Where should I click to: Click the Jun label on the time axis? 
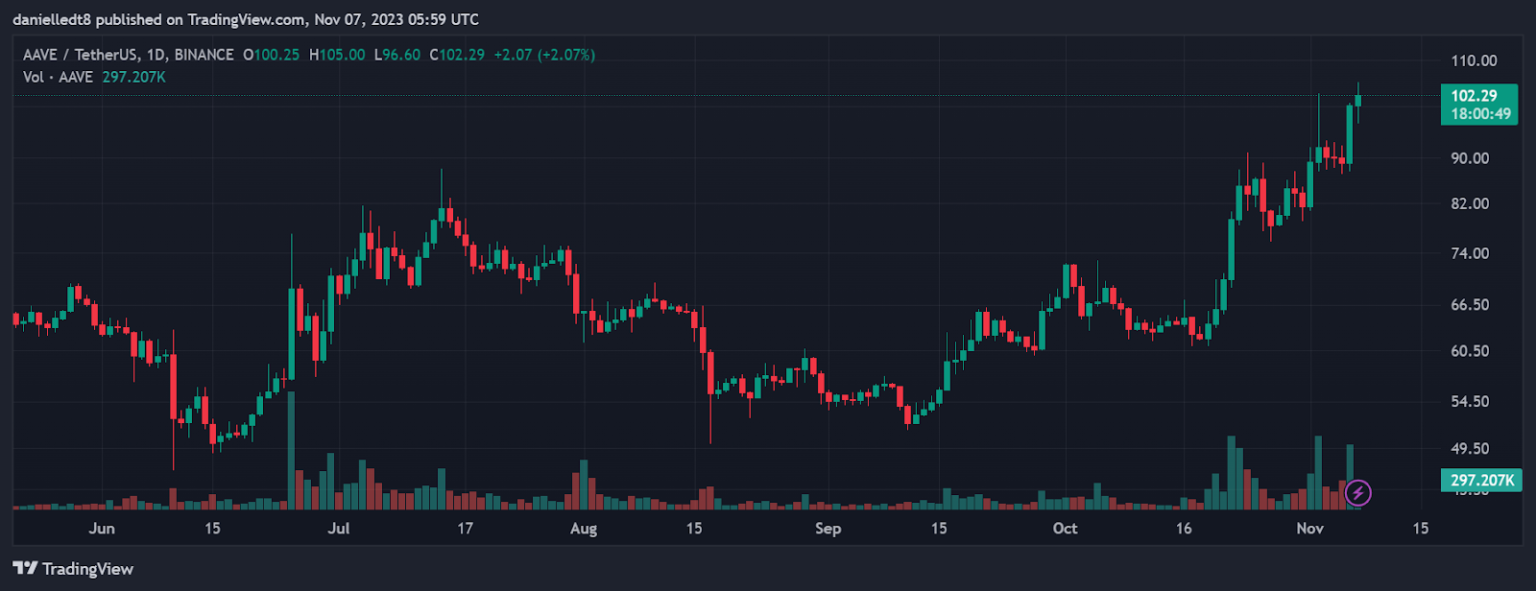pos(102,528)
